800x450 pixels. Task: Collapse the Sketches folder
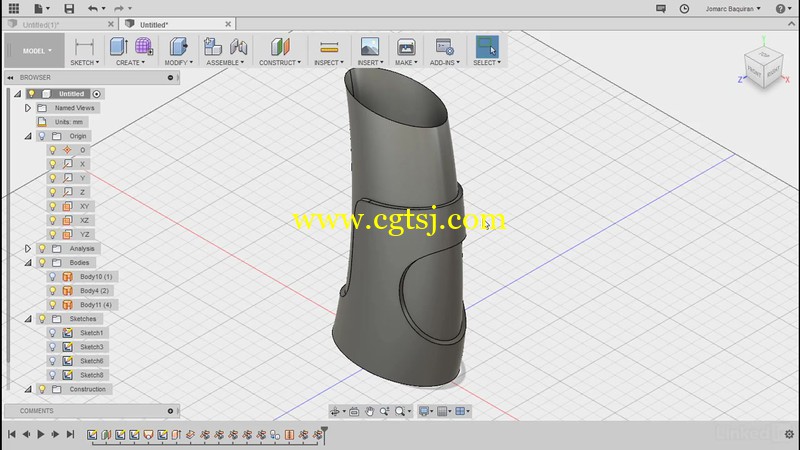tap(28, 319)
